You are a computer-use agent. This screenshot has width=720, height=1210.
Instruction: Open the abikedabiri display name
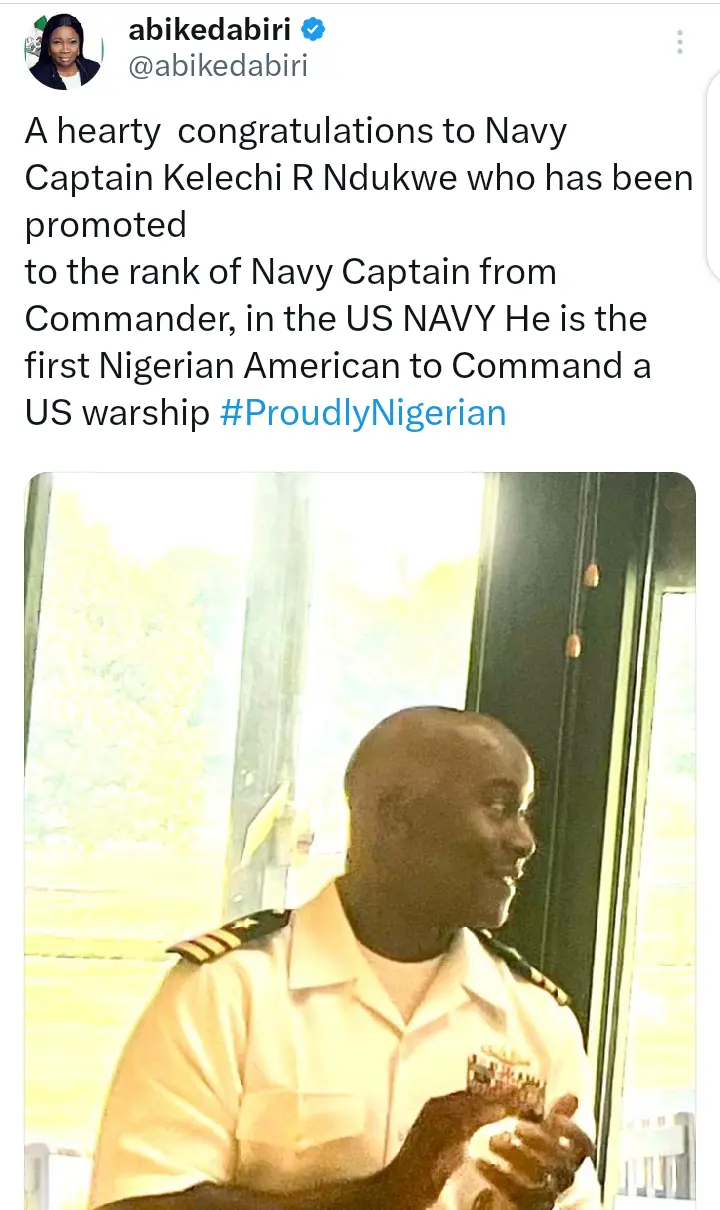point(212,31)
